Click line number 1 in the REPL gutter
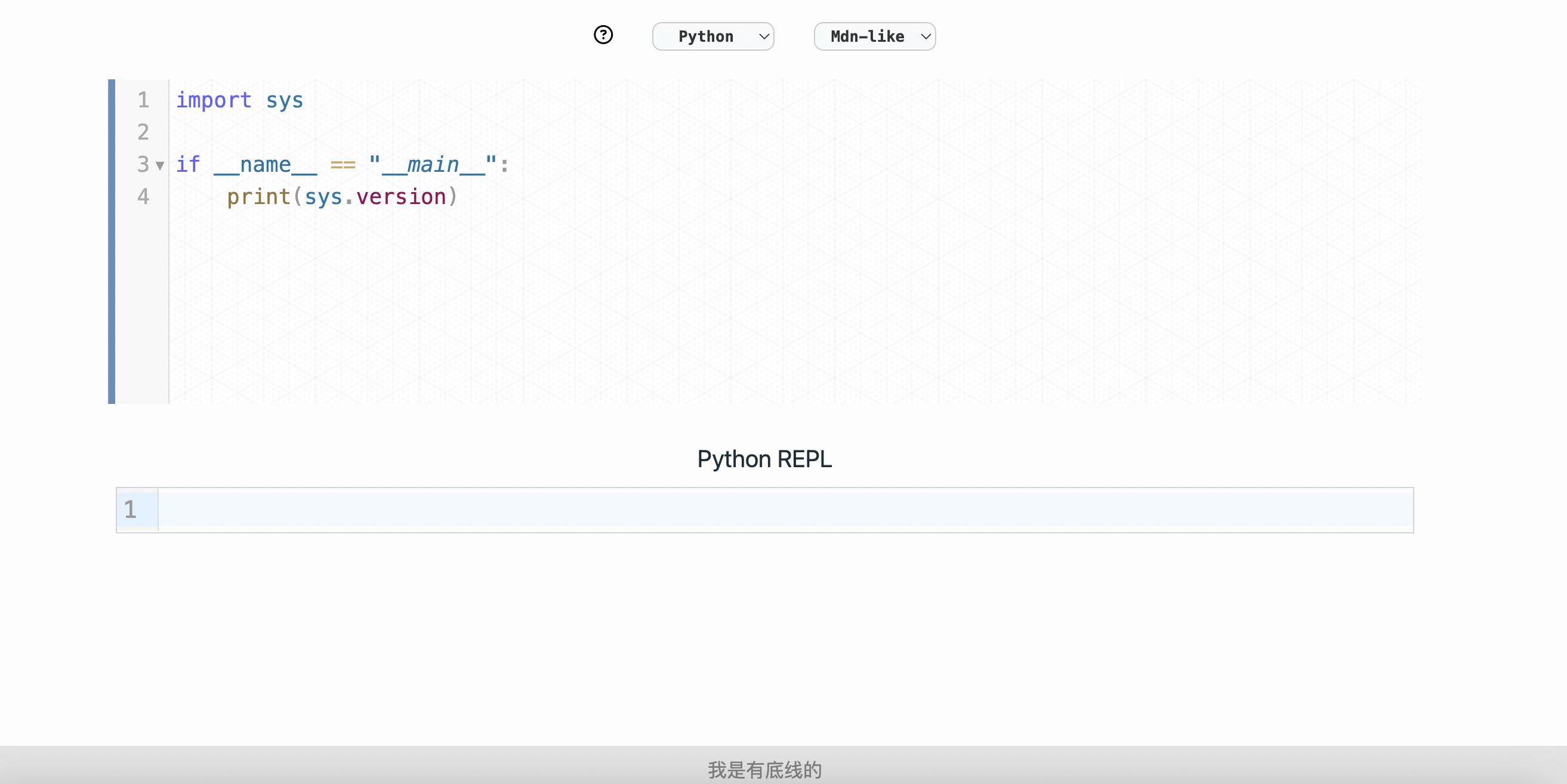Image resolution: width=1567 pixels, height=784 pixels. [x=130, y=510]
